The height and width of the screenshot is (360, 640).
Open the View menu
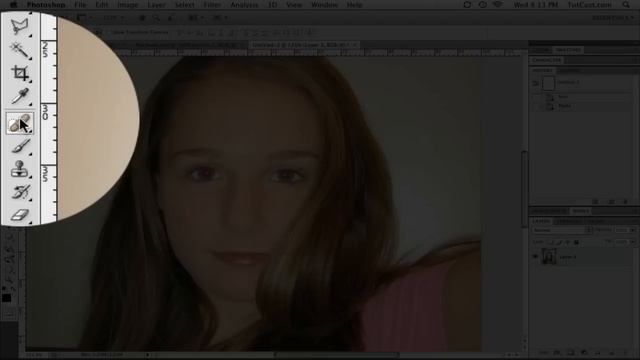coord(294,5)
